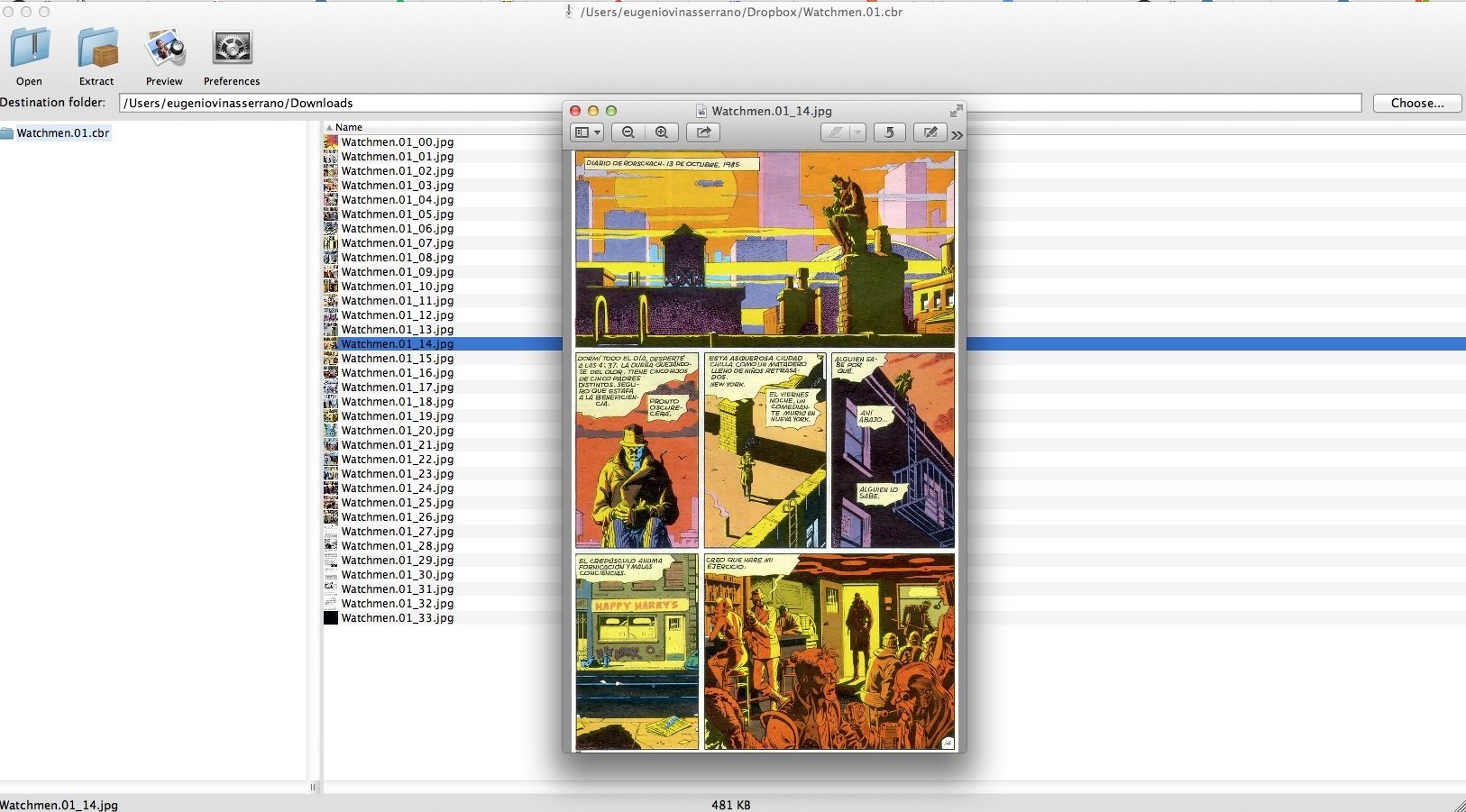The image size is (1466, 812).
Task: Click the Choose... destination button
Action: pos(1417,103)
